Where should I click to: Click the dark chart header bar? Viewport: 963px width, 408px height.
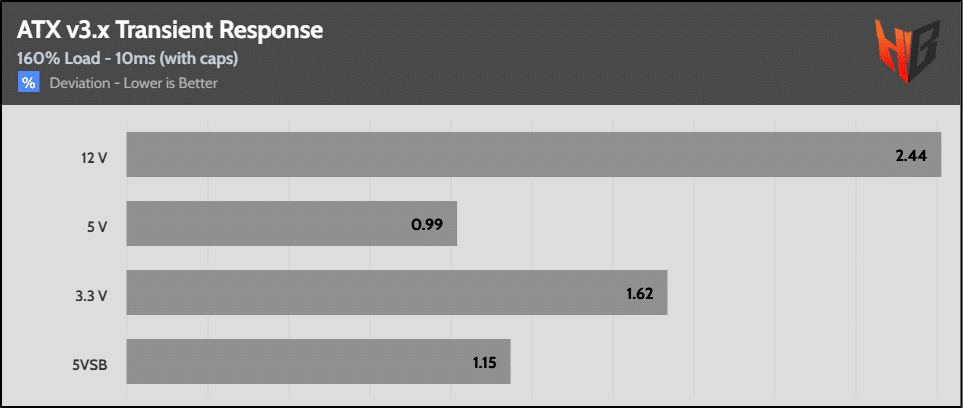pyautogui.click(x=482, y=53)
